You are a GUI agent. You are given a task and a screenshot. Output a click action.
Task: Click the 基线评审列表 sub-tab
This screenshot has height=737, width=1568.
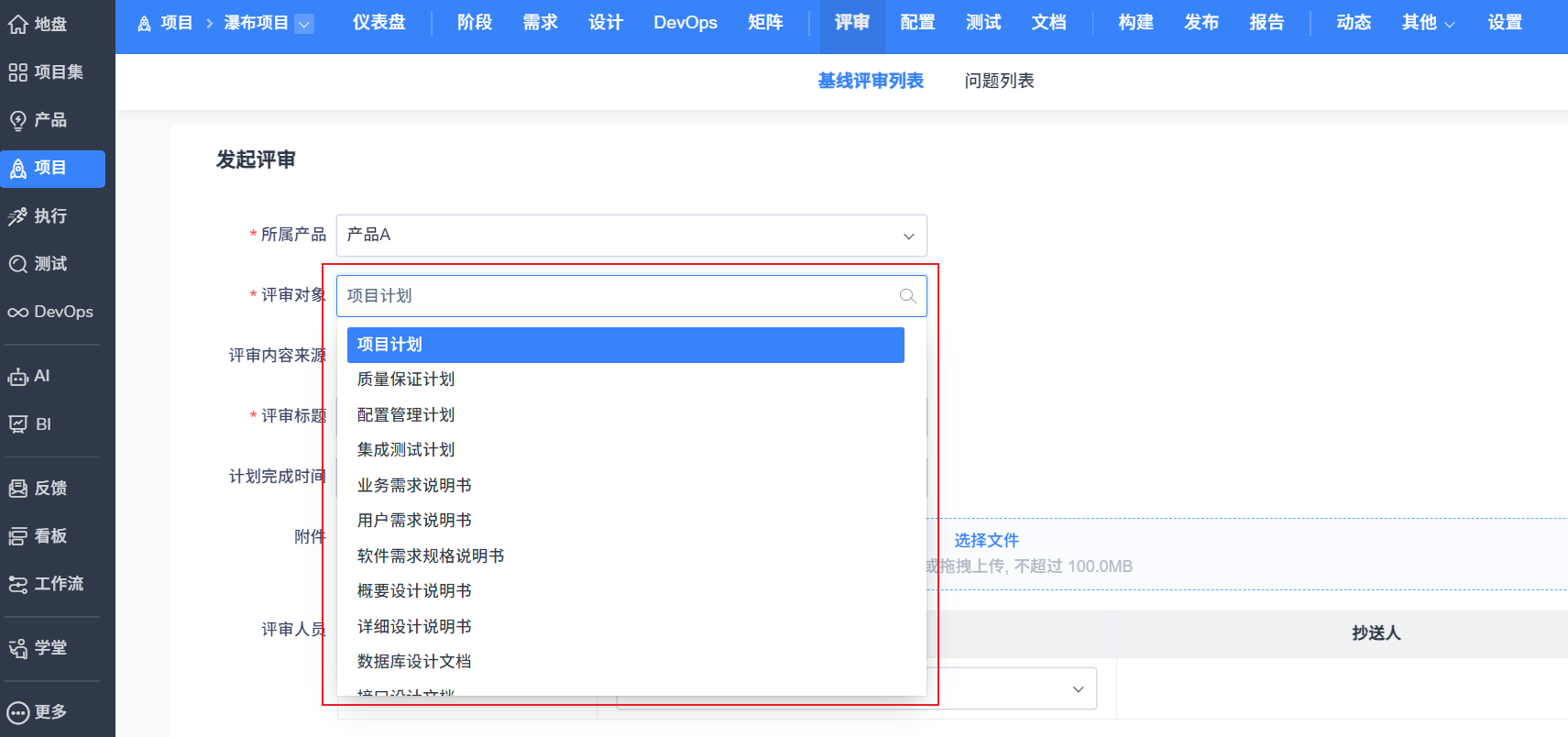(871, 82)
